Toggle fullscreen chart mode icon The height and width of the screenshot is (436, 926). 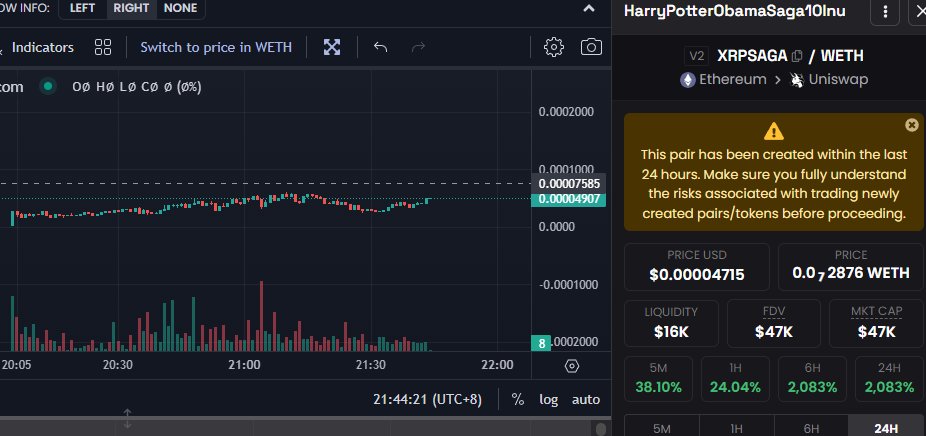[332, 47]
